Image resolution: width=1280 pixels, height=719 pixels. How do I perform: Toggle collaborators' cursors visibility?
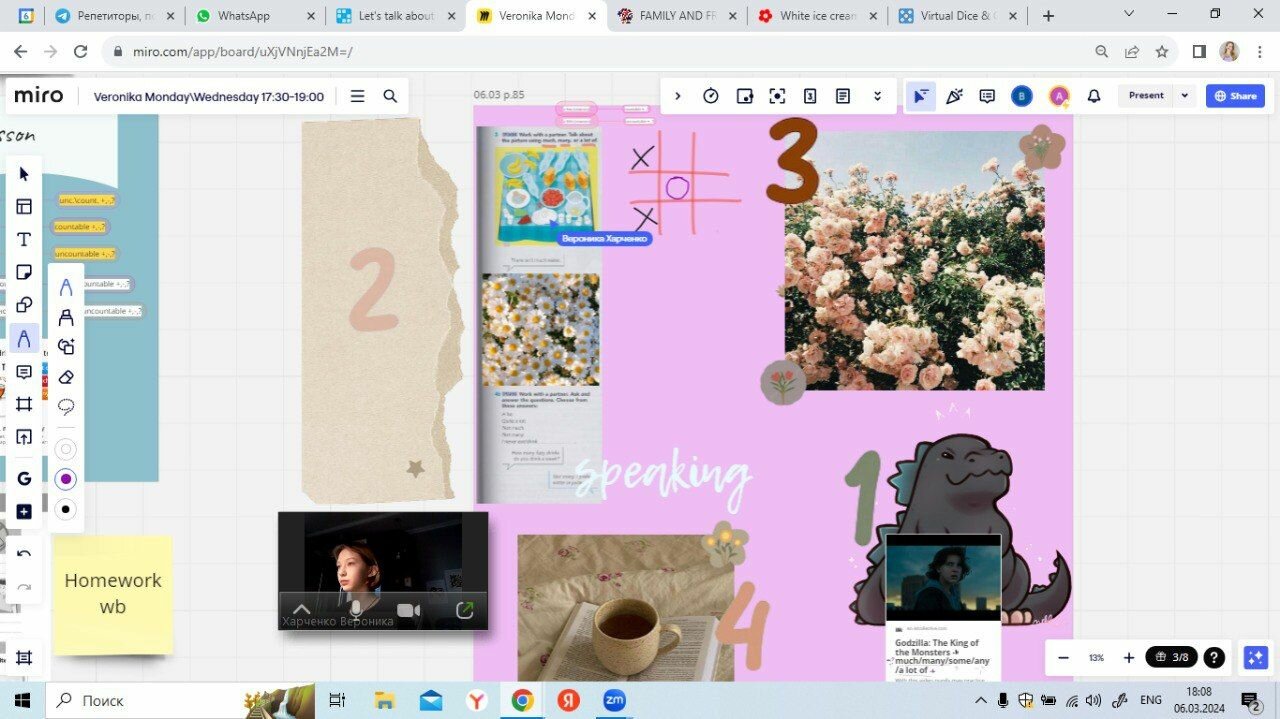pos(921,96)
